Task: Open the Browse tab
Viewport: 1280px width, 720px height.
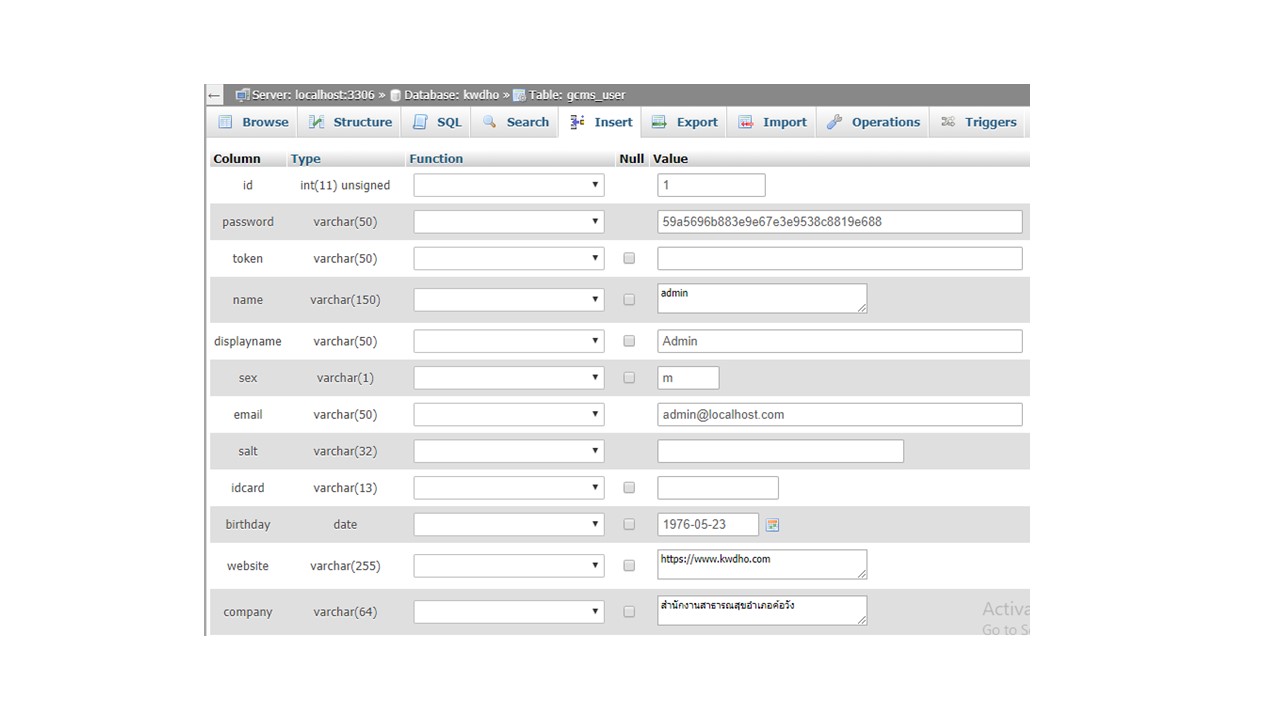Action: [x=253, y=122]
